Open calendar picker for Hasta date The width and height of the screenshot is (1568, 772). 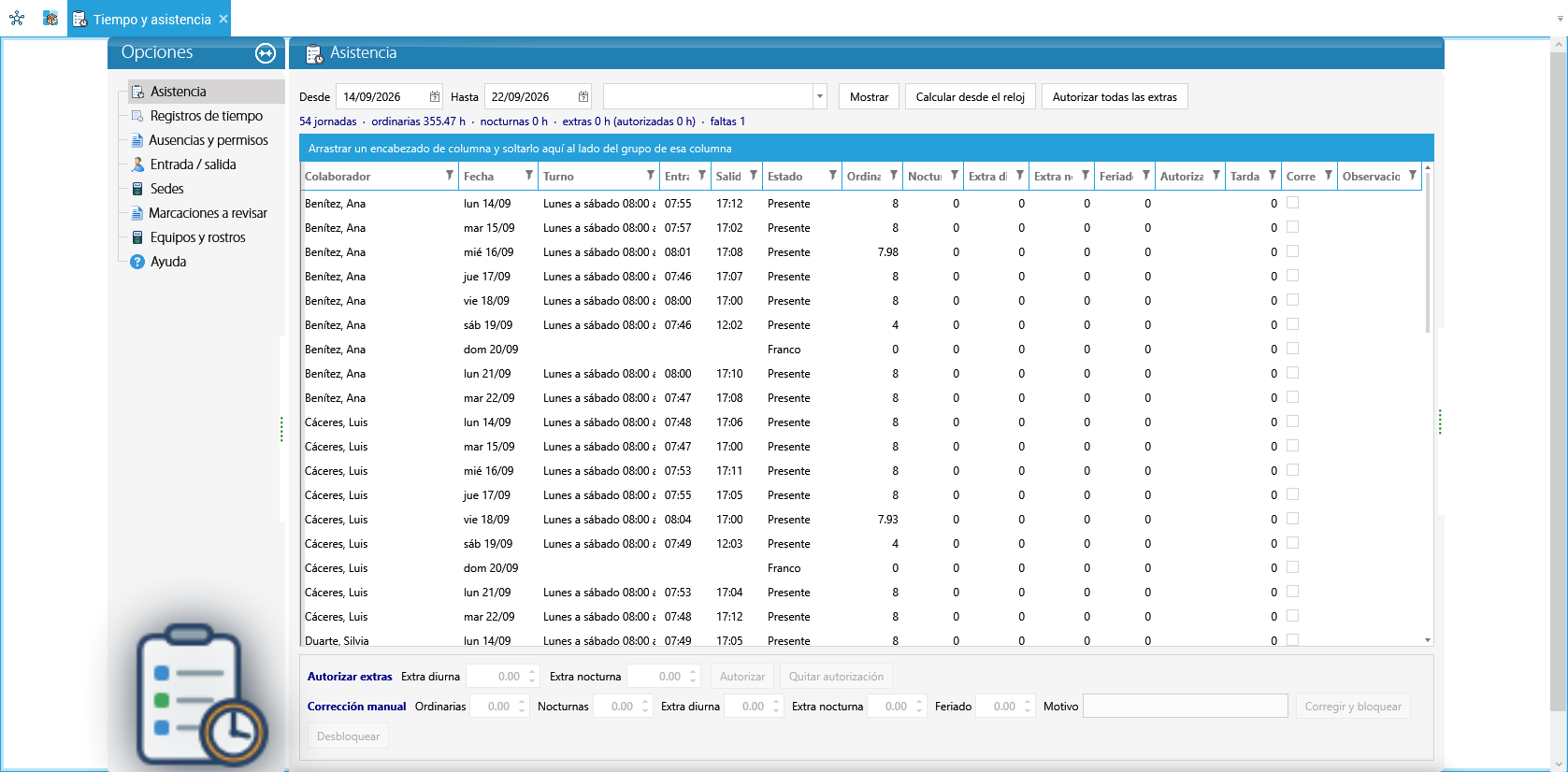tap(583, 96)
